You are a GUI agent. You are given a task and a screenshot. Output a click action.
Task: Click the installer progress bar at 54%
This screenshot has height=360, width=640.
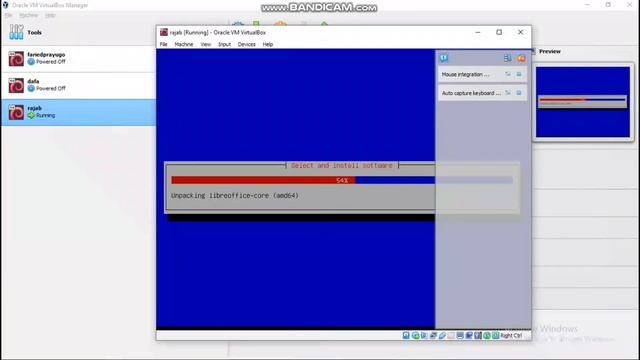coord(342,180)
